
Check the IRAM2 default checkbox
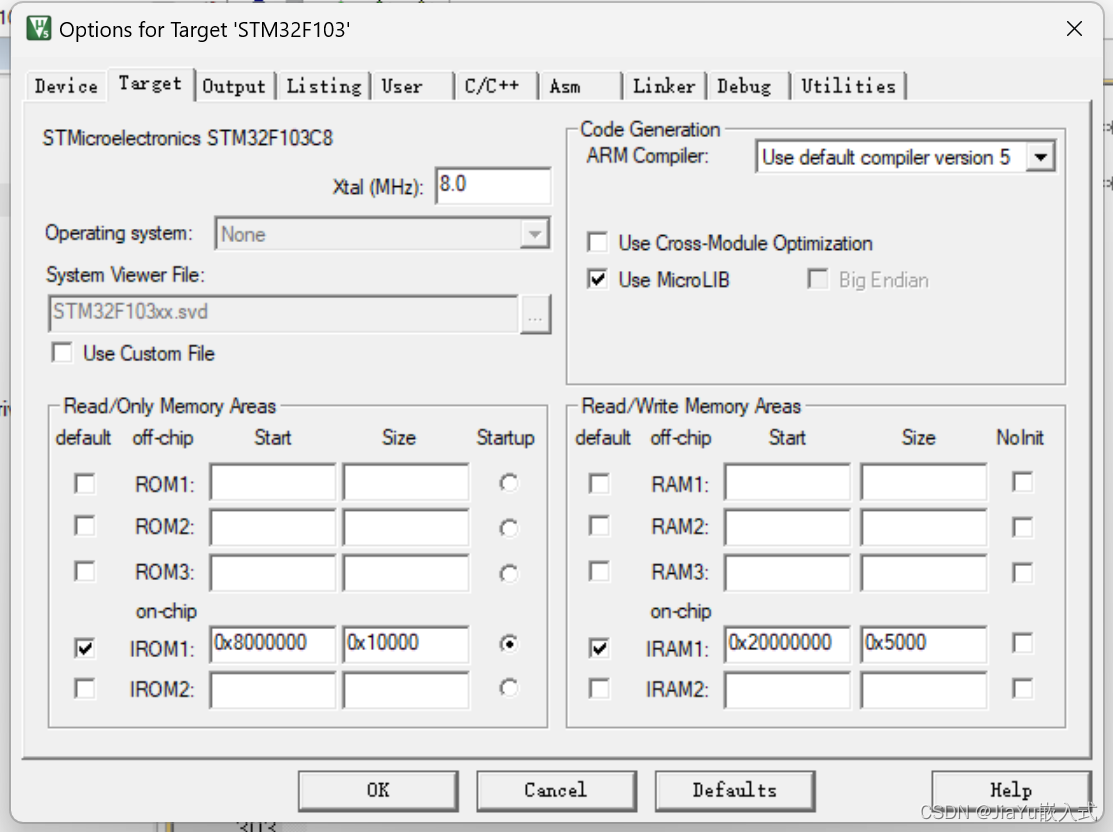[599, 689]
